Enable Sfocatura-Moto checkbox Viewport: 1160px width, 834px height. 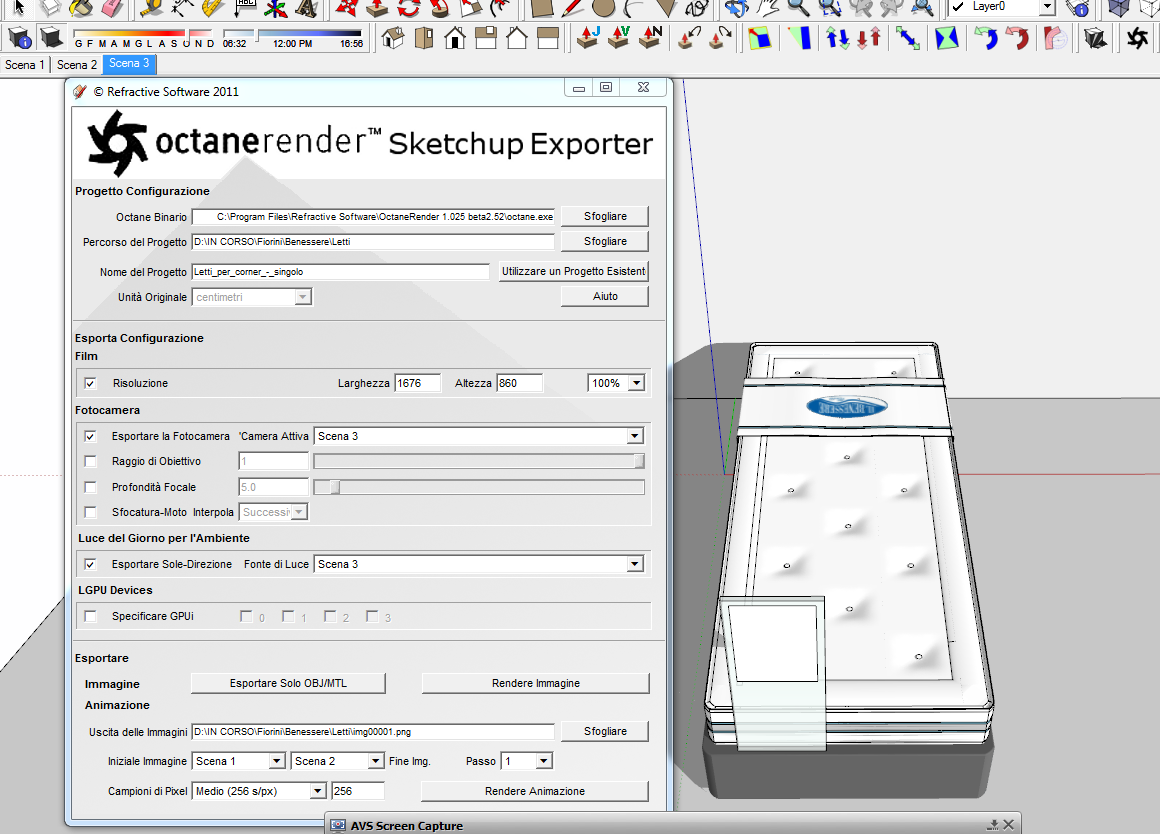point(90,512)
